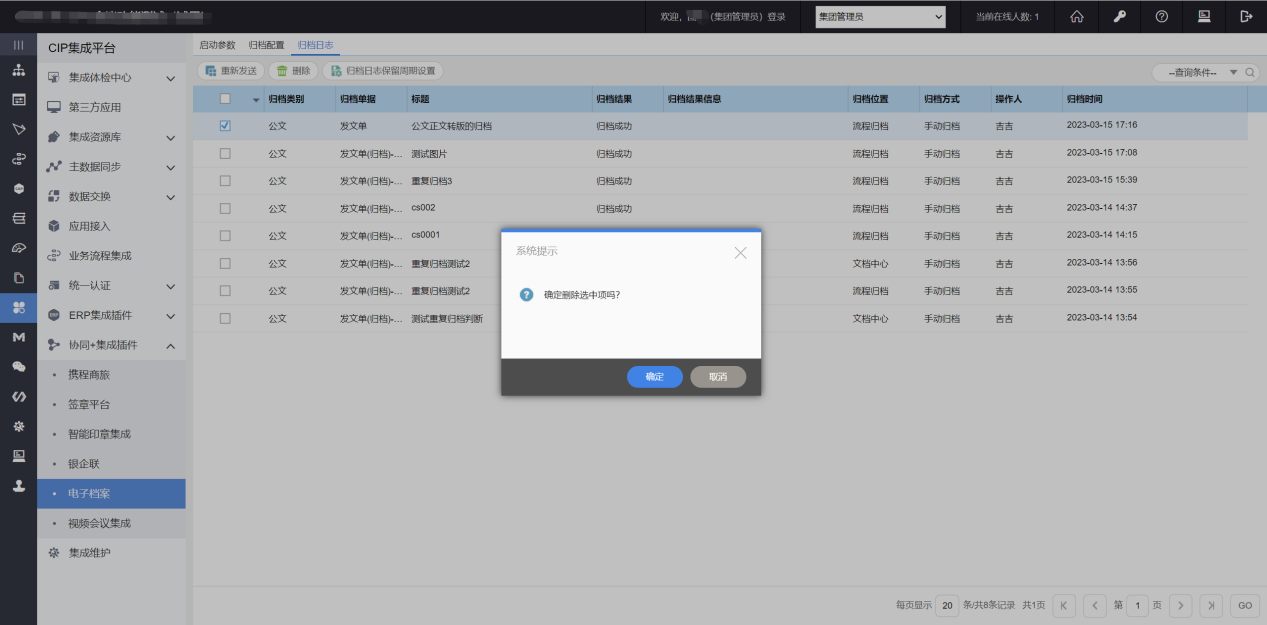This screenshot has height=625, width=1267.
Task: Click the logout exit icon
Action: pyautogui.click(x=1245, y=16)
